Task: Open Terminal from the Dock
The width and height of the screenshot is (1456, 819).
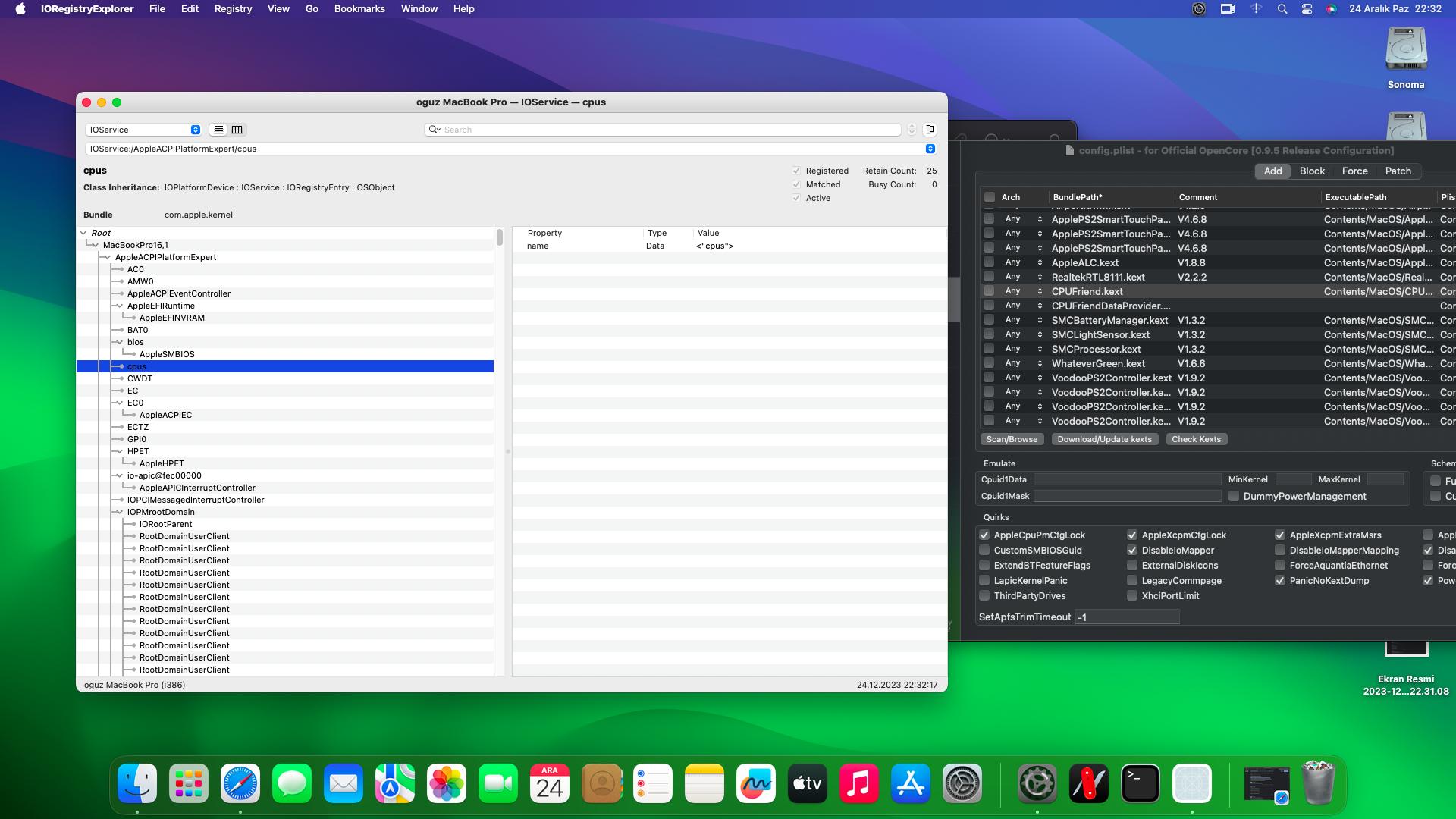Action: click(1141, 783)
